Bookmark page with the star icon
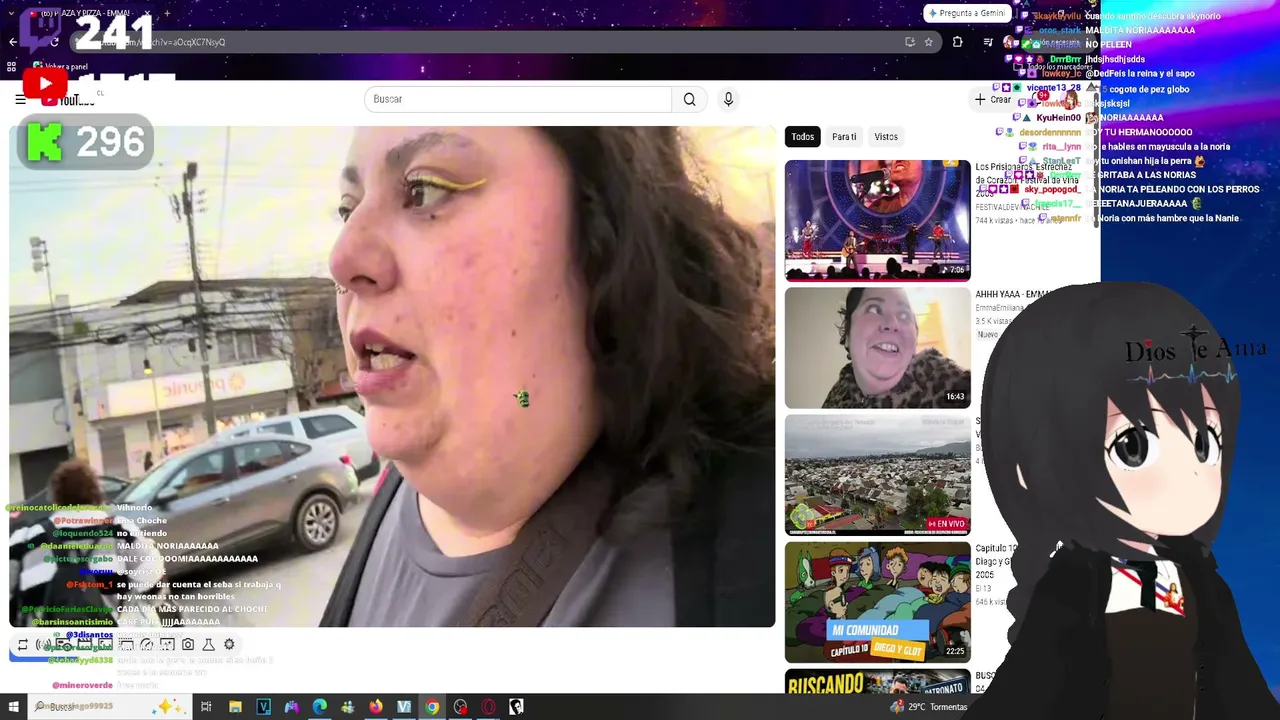 click(x=928, y=42)
